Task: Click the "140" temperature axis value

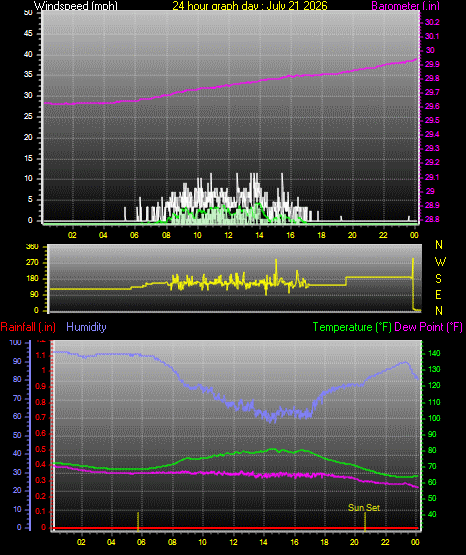Action: 434,353
